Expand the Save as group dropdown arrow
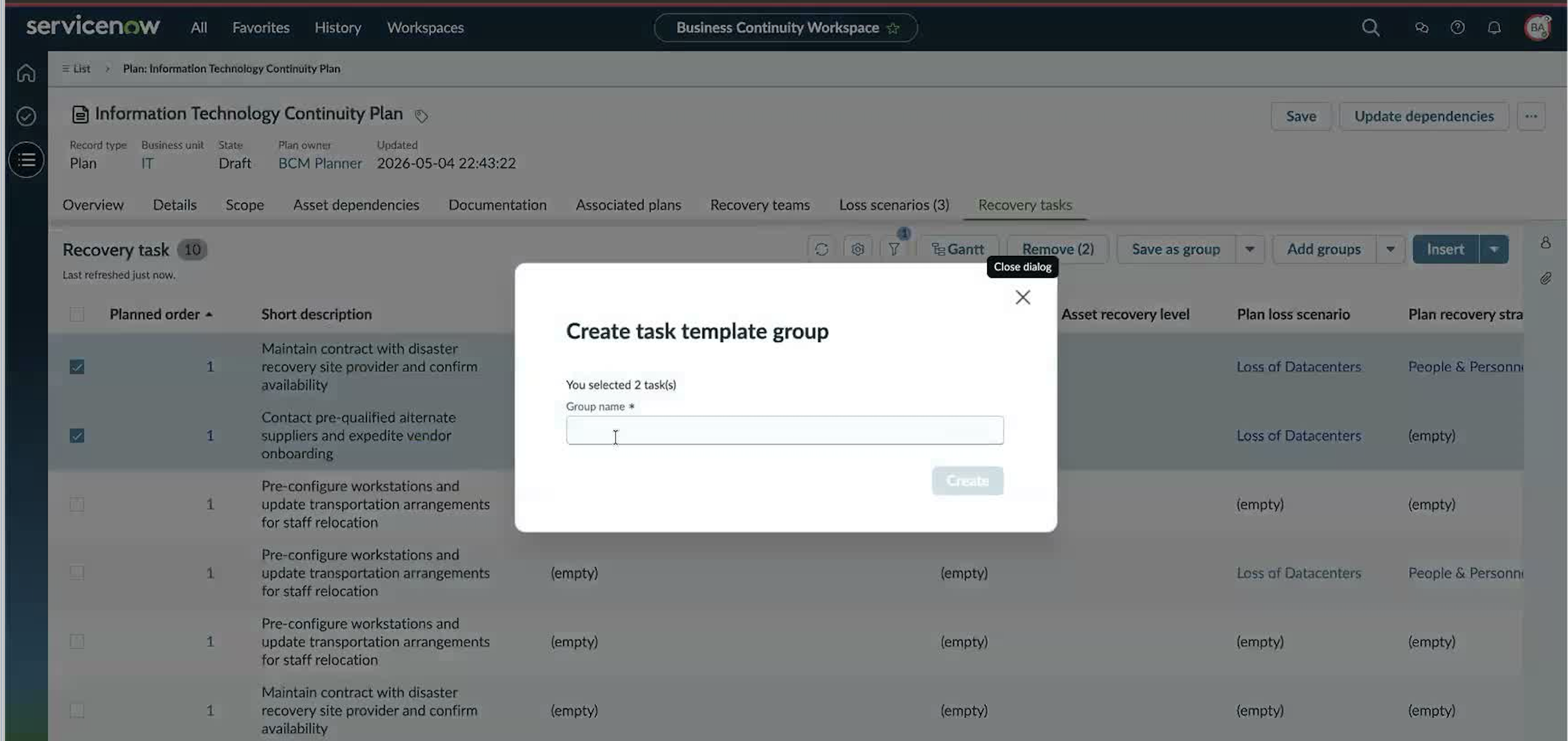Image resolution: width=1568 pixels, height=741 pixels. (x=1250, y=249)
